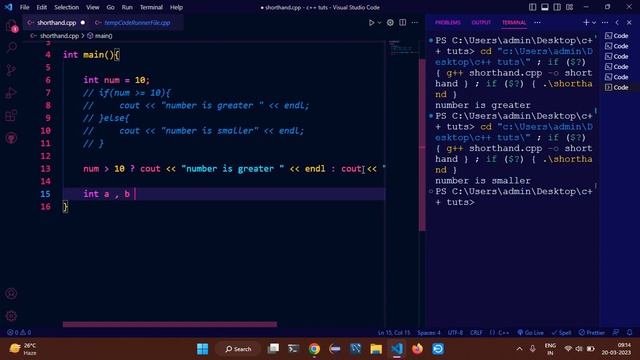The width and height of the screenshot is (640, 360).
Task: Open Google Chrome from taskbar
Action: pyautogui.click(x=314, y=349)
